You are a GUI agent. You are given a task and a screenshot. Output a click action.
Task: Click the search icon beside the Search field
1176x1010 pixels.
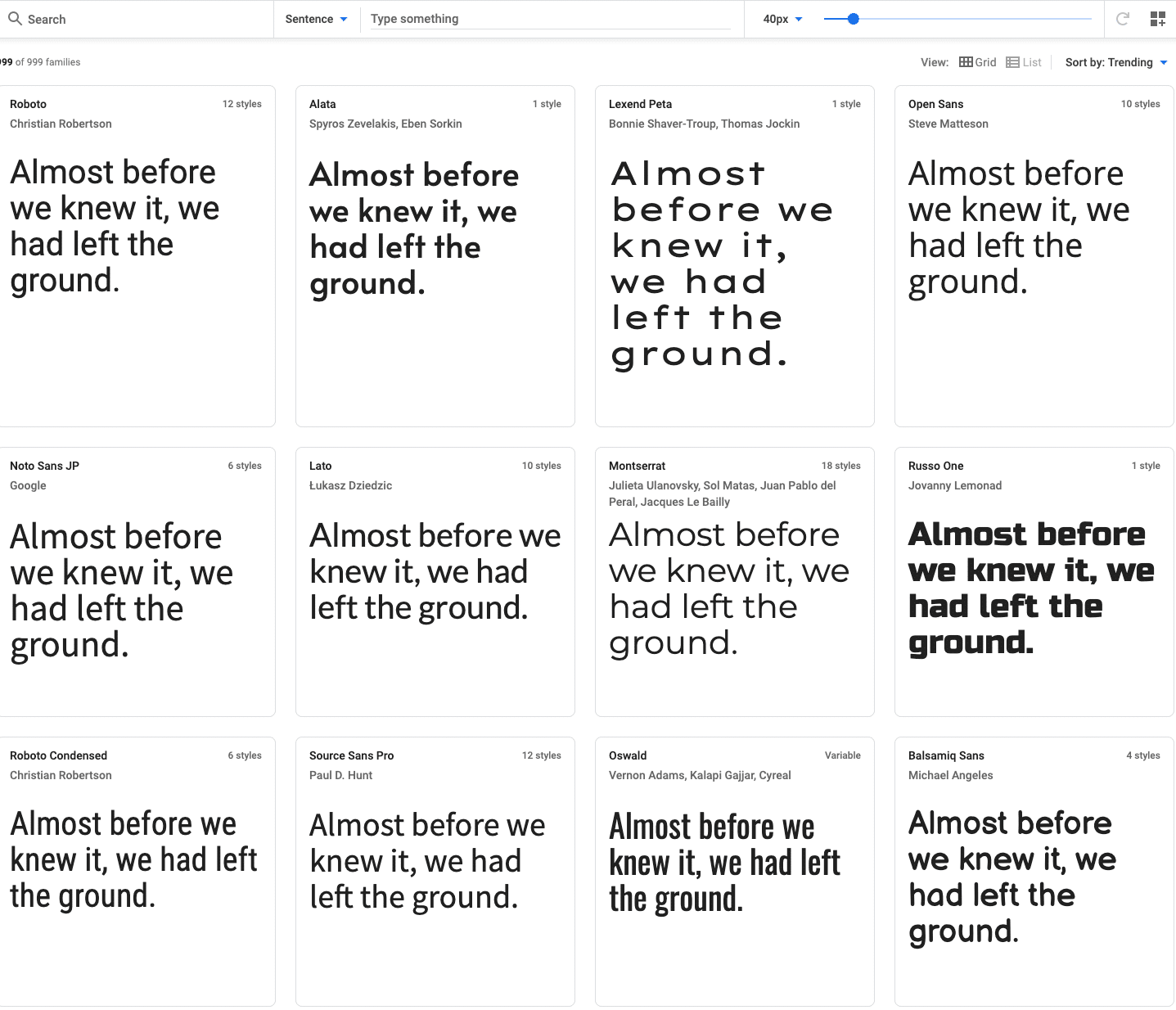coord(14,18)
